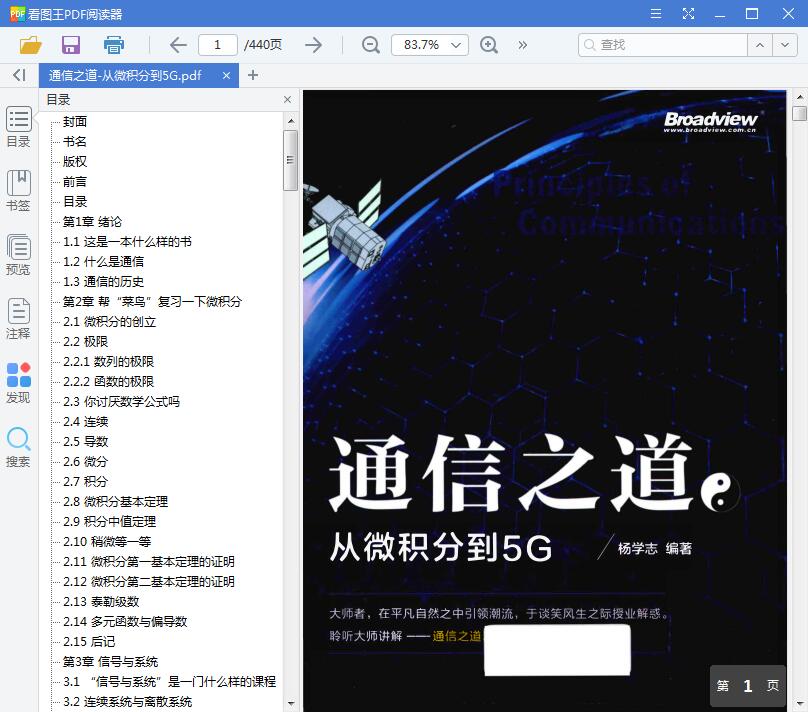Expand the hidden toolbar items with the chevron
Viewport: 808px width, 712px height.
[522, 45]
